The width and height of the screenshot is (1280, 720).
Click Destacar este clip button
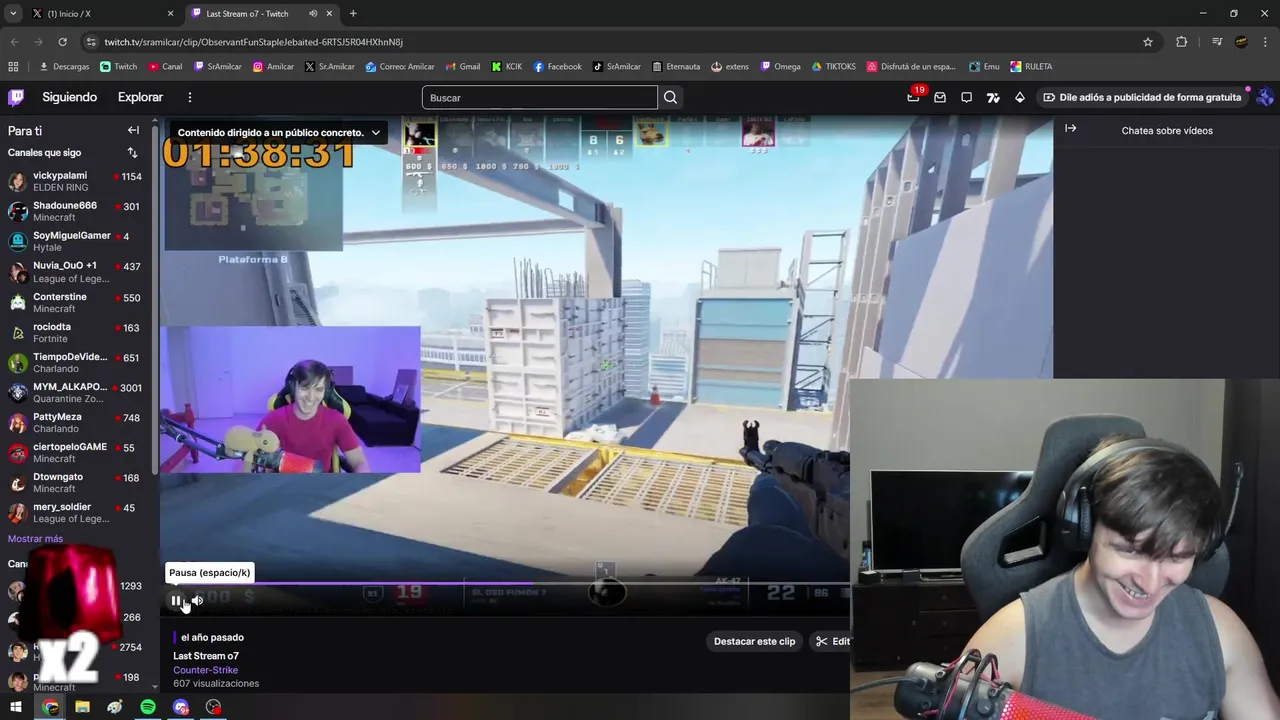754,641
